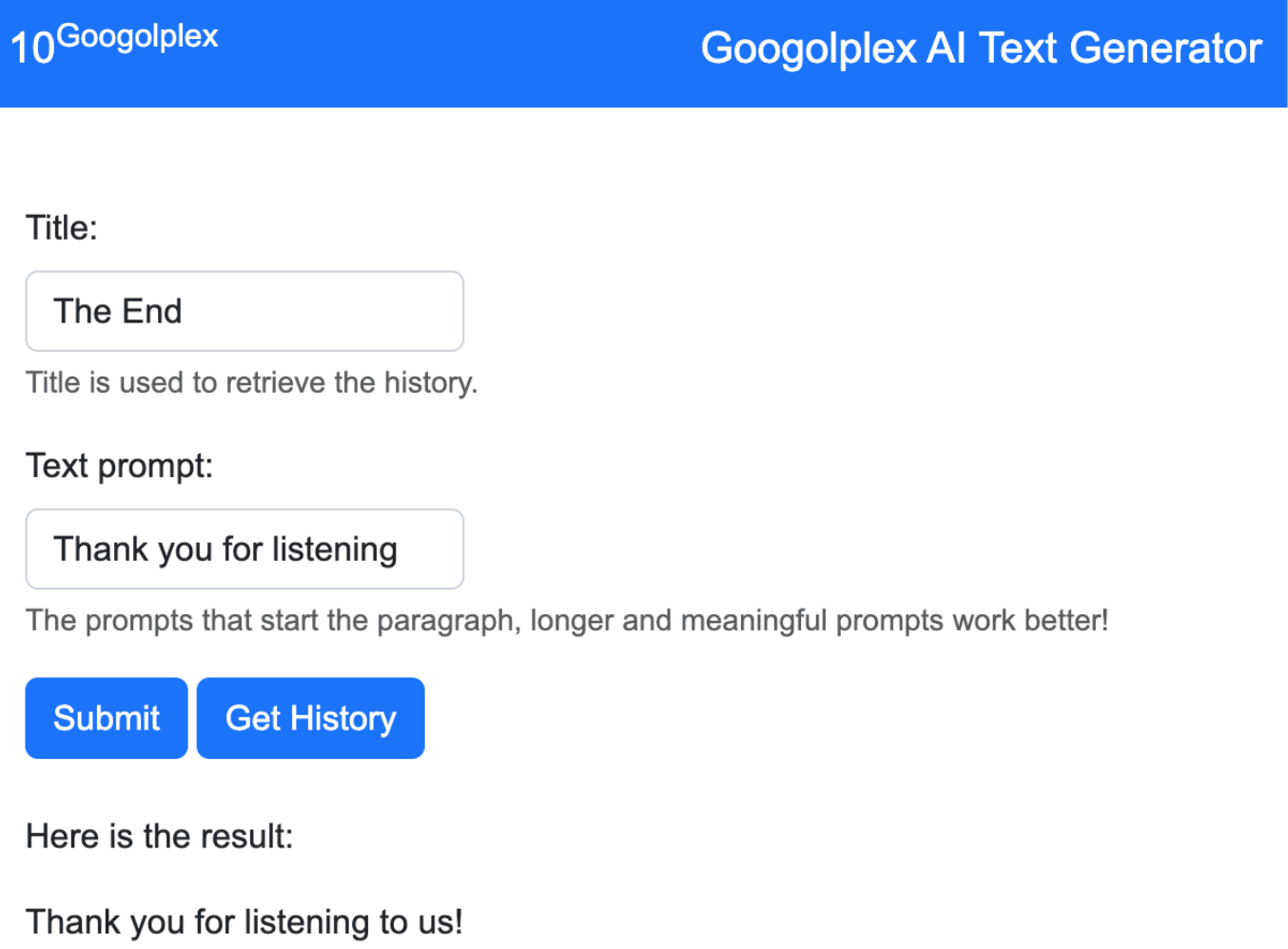Click the word 'Submit' on blue button
Image resolution: width=1288 pixels, height=949 pixels.
click(107, 718)
